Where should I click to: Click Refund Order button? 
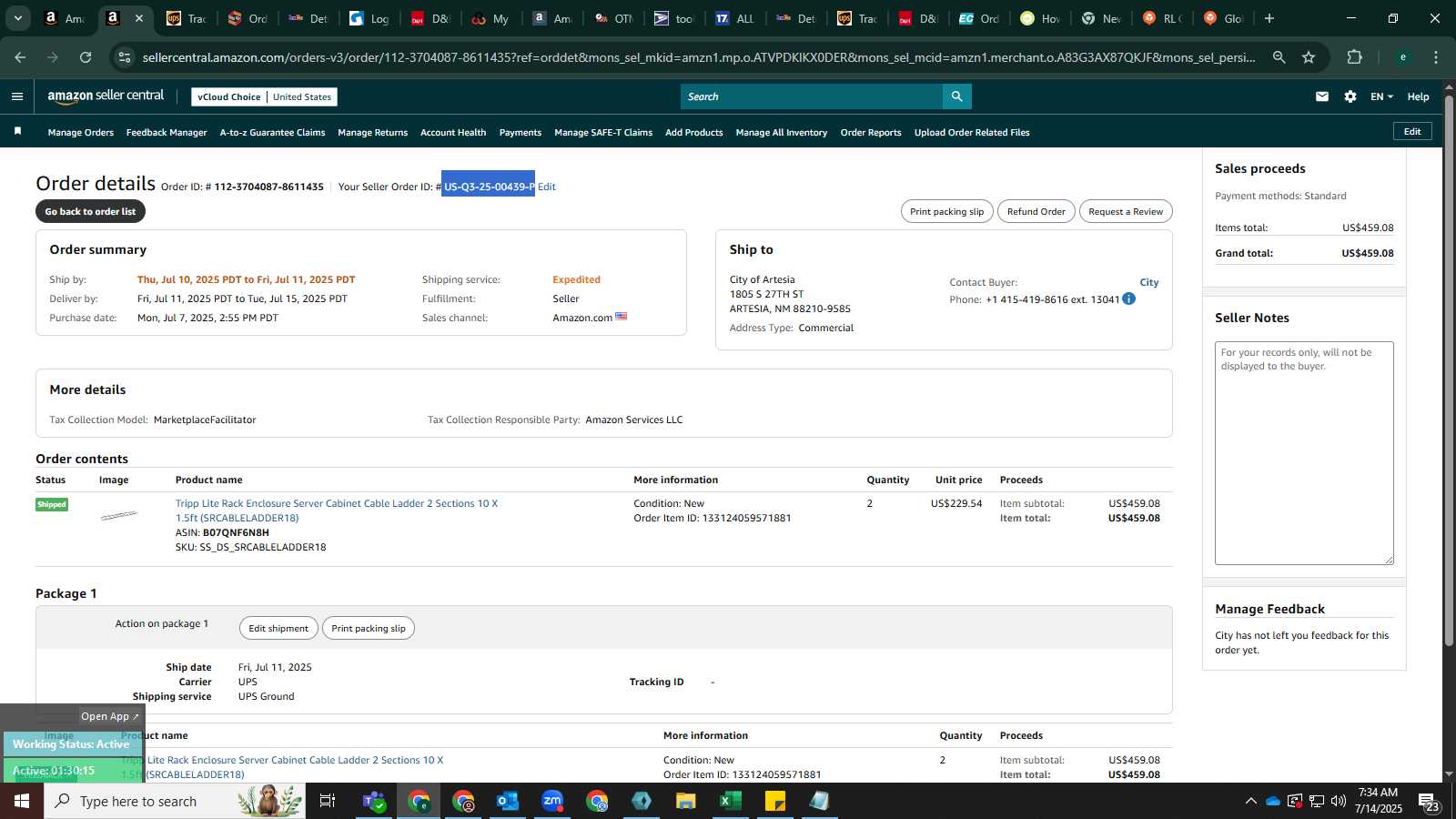point(1036,211)
